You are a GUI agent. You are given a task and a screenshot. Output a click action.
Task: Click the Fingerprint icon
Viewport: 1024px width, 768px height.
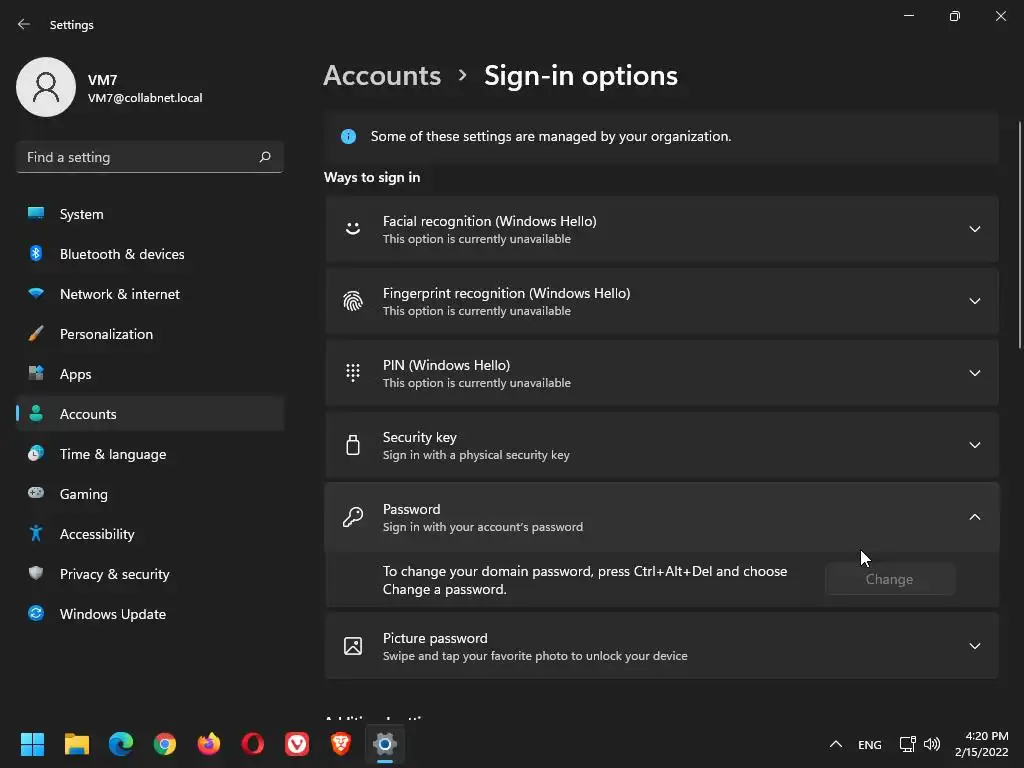pos(353,301)
